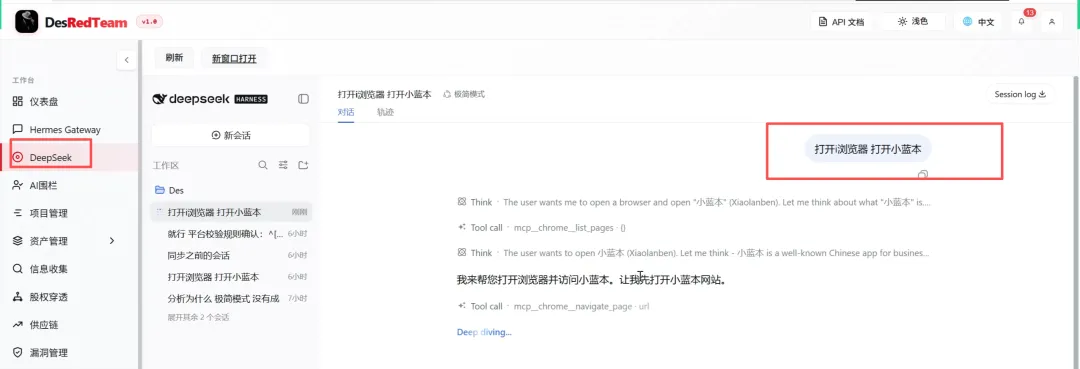1080x369 pixels.
Task: Switch to the 轨迹 tab
Action: [x=385, y=112]
